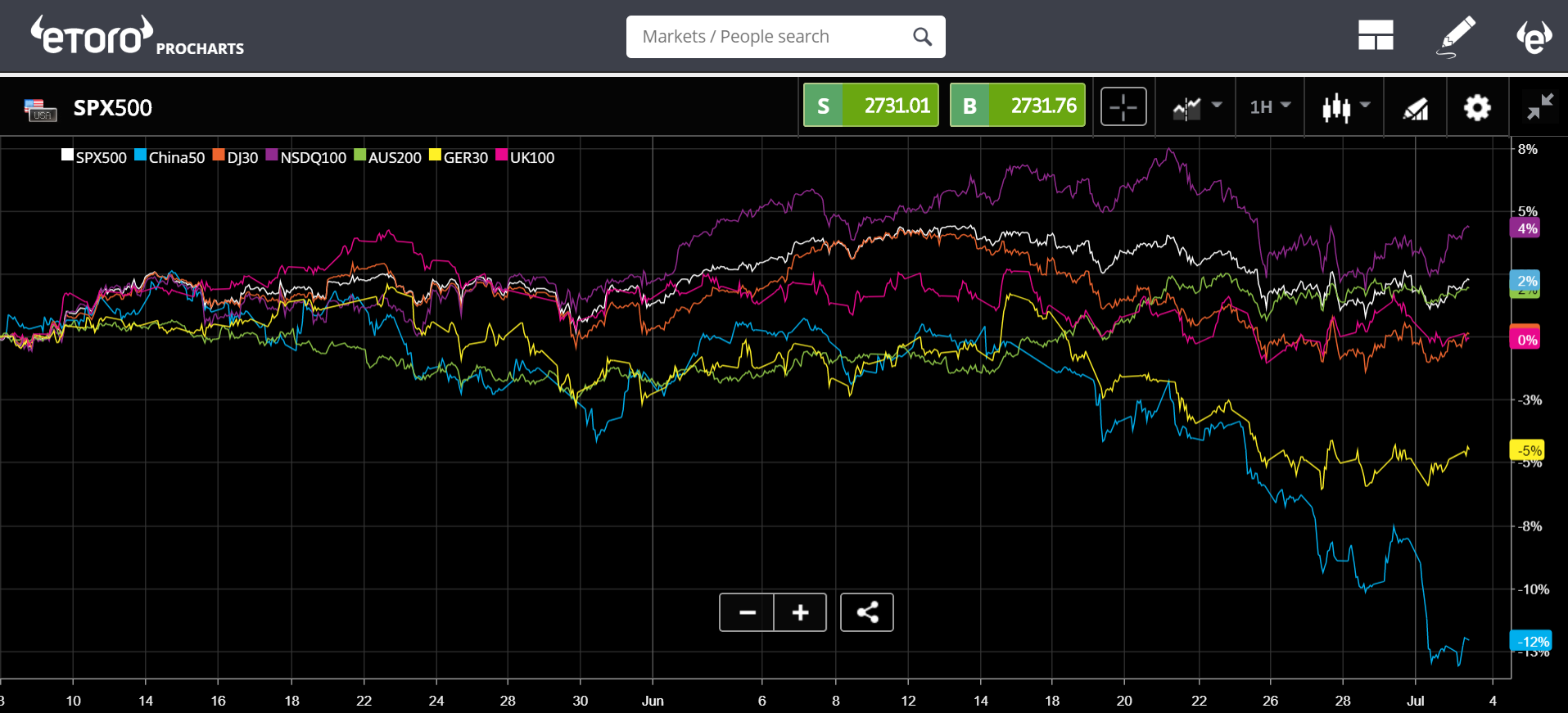Click the yellow -5% GER30 price tag
The image size is (1568, 713).
coord(1527,450)
